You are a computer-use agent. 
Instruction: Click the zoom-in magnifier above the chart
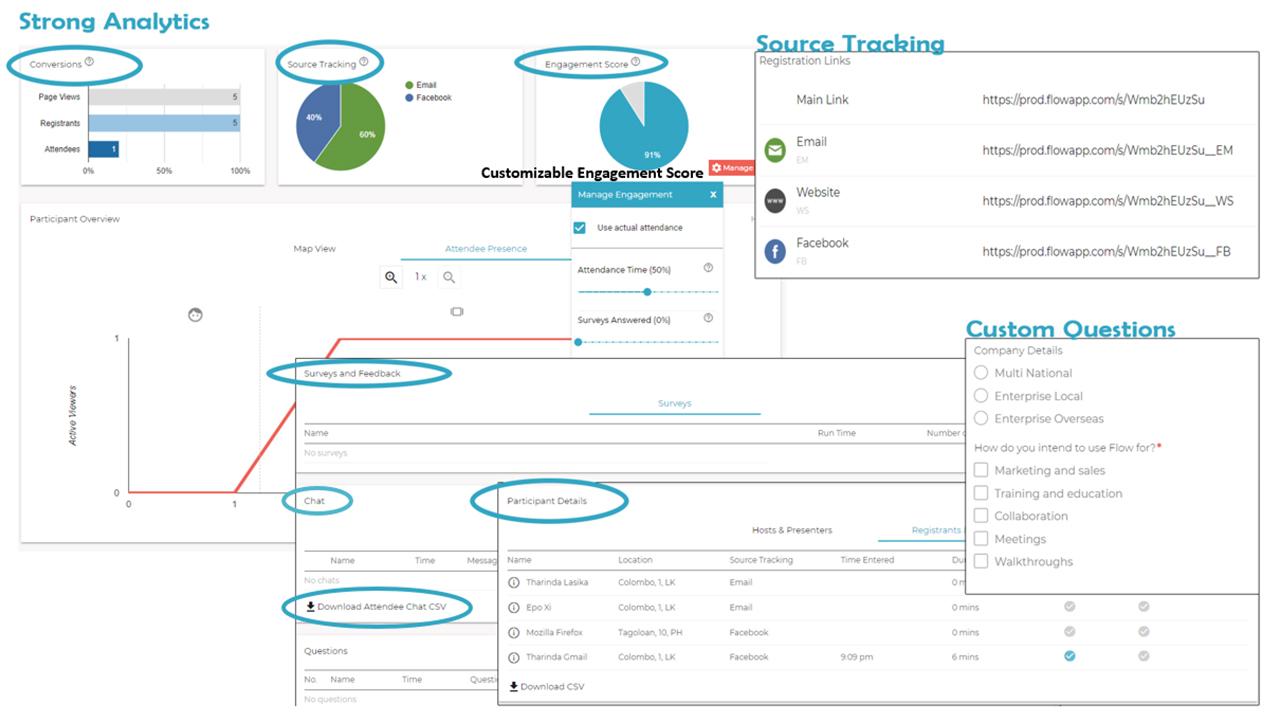pos(390,277)
